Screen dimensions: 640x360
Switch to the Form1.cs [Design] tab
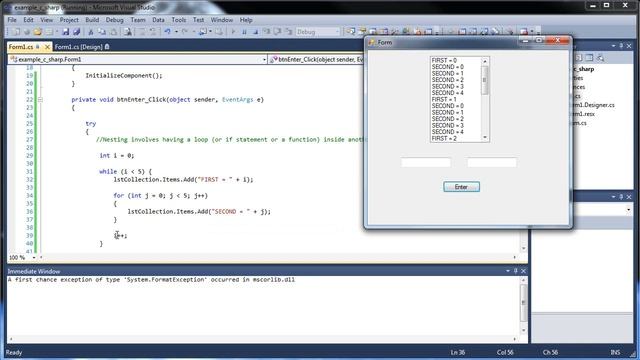click(78, 47)
